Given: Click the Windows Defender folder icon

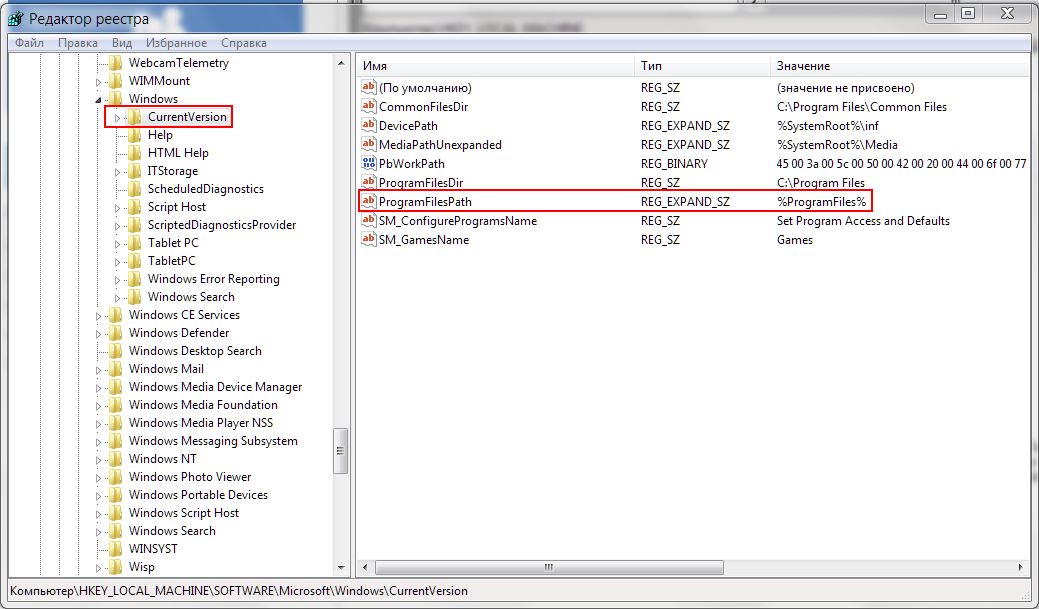Looking at the screenshot, I should (x=115, y=333).
